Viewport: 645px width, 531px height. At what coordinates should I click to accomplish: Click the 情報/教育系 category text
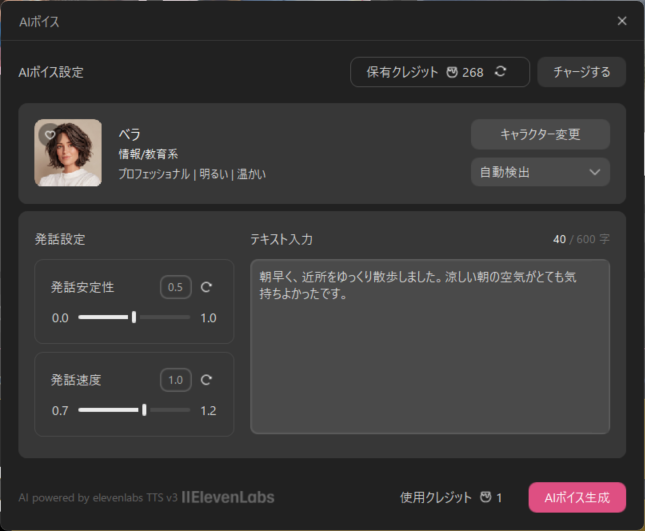click(148, 154)
